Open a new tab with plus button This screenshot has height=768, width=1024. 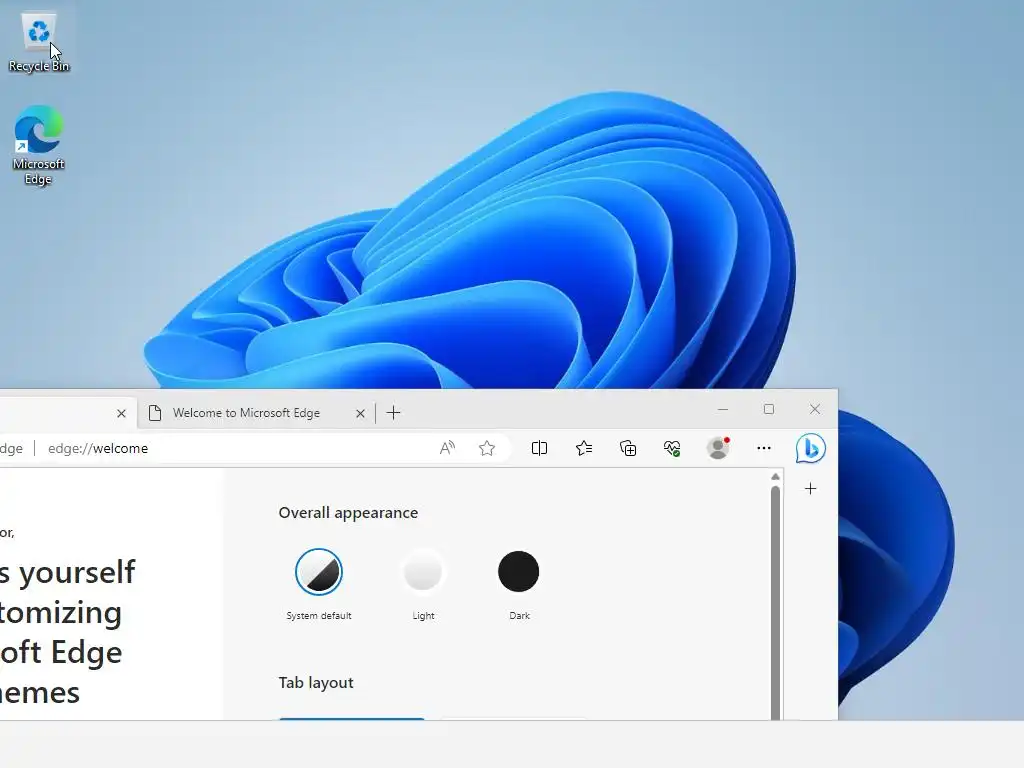coord(393,413)
